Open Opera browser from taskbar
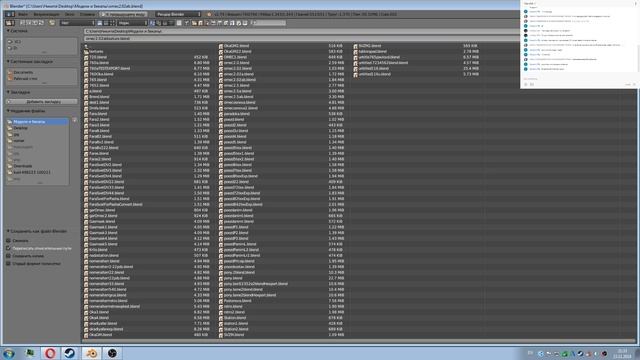The width and height of the screenshot is (640, 360). [50, 353]
